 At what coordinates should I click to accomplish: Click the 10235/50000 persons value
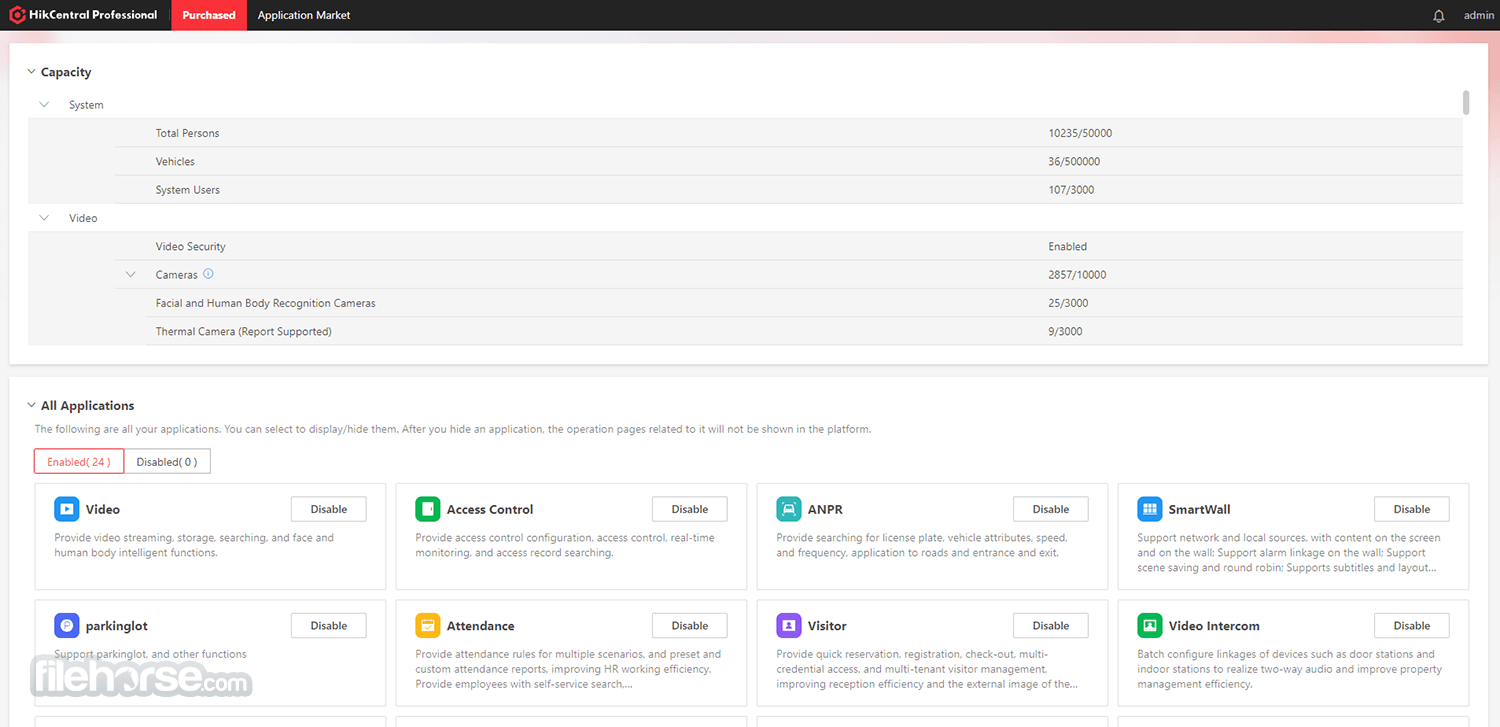tap(1080, 133)
